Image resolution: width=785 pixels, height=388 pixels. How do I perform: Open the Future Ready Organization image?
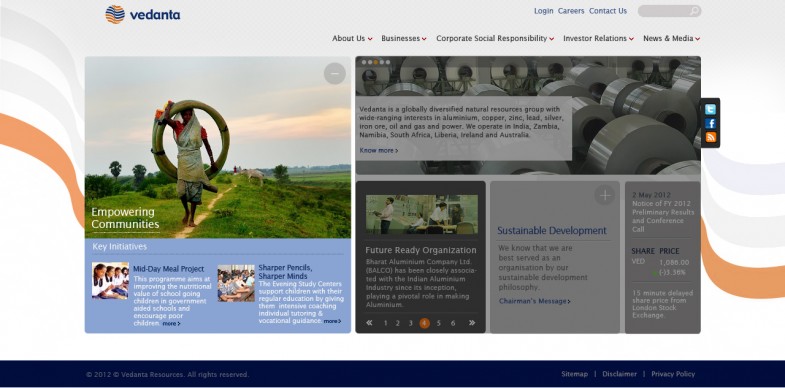pyautogui.click(x=422, y=215)
